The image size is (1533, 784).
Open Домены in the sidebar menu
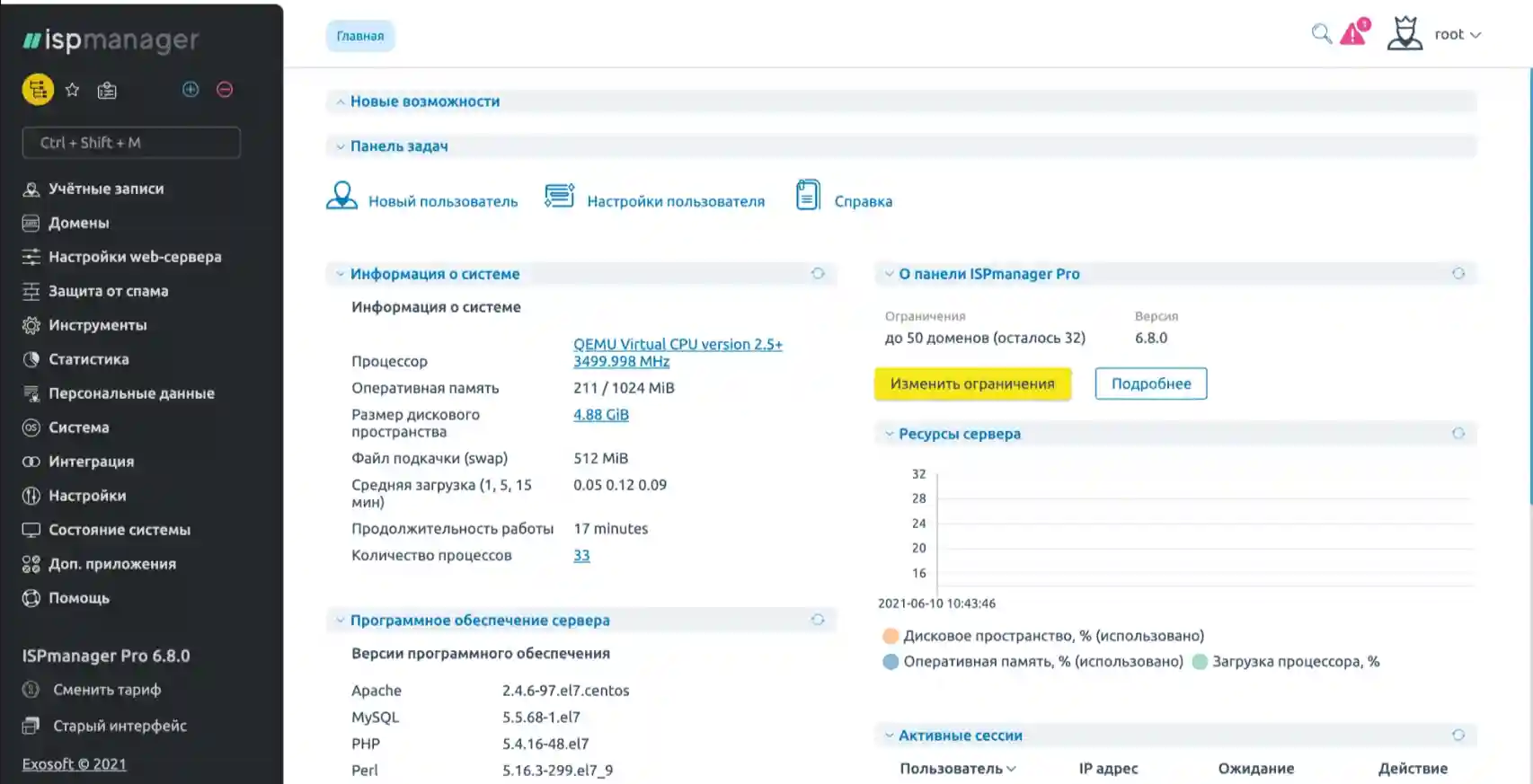pos(78,223)
